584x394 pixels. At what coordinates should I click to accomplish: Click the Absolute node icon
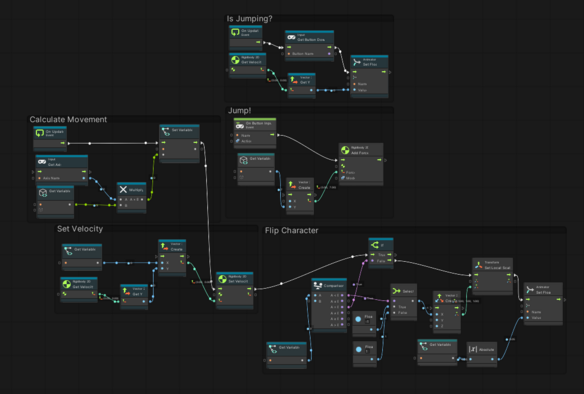tap(473, 349)
